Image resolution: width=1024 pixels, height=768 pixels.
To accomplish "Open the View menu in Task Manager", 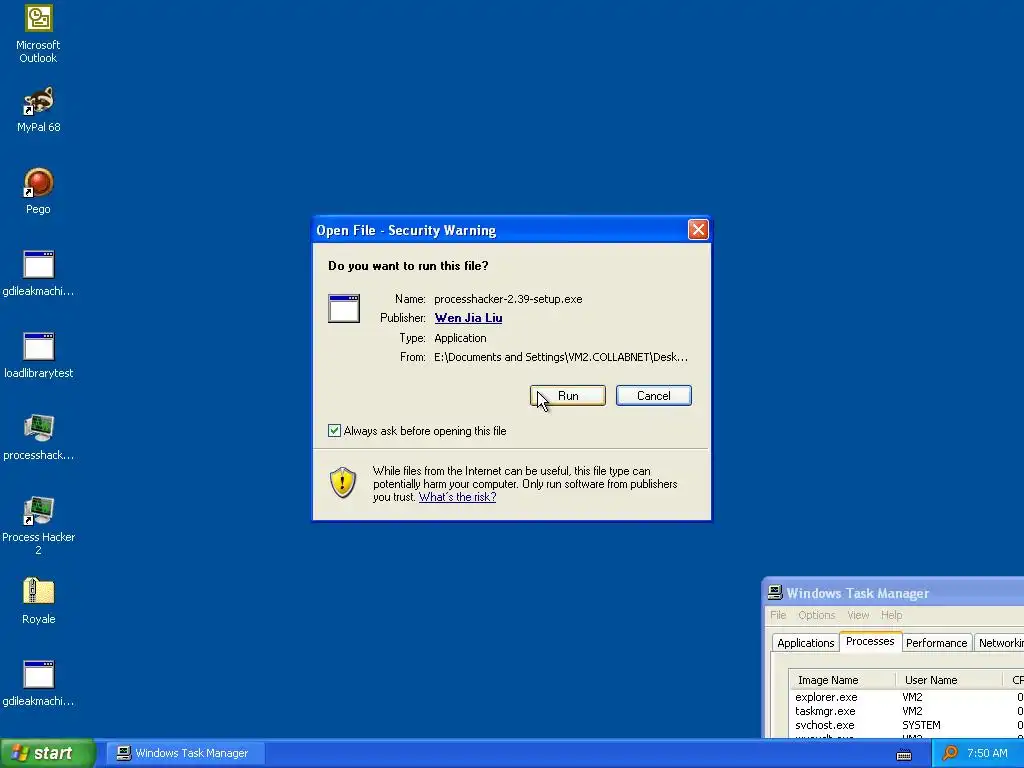I will [858, 615].
